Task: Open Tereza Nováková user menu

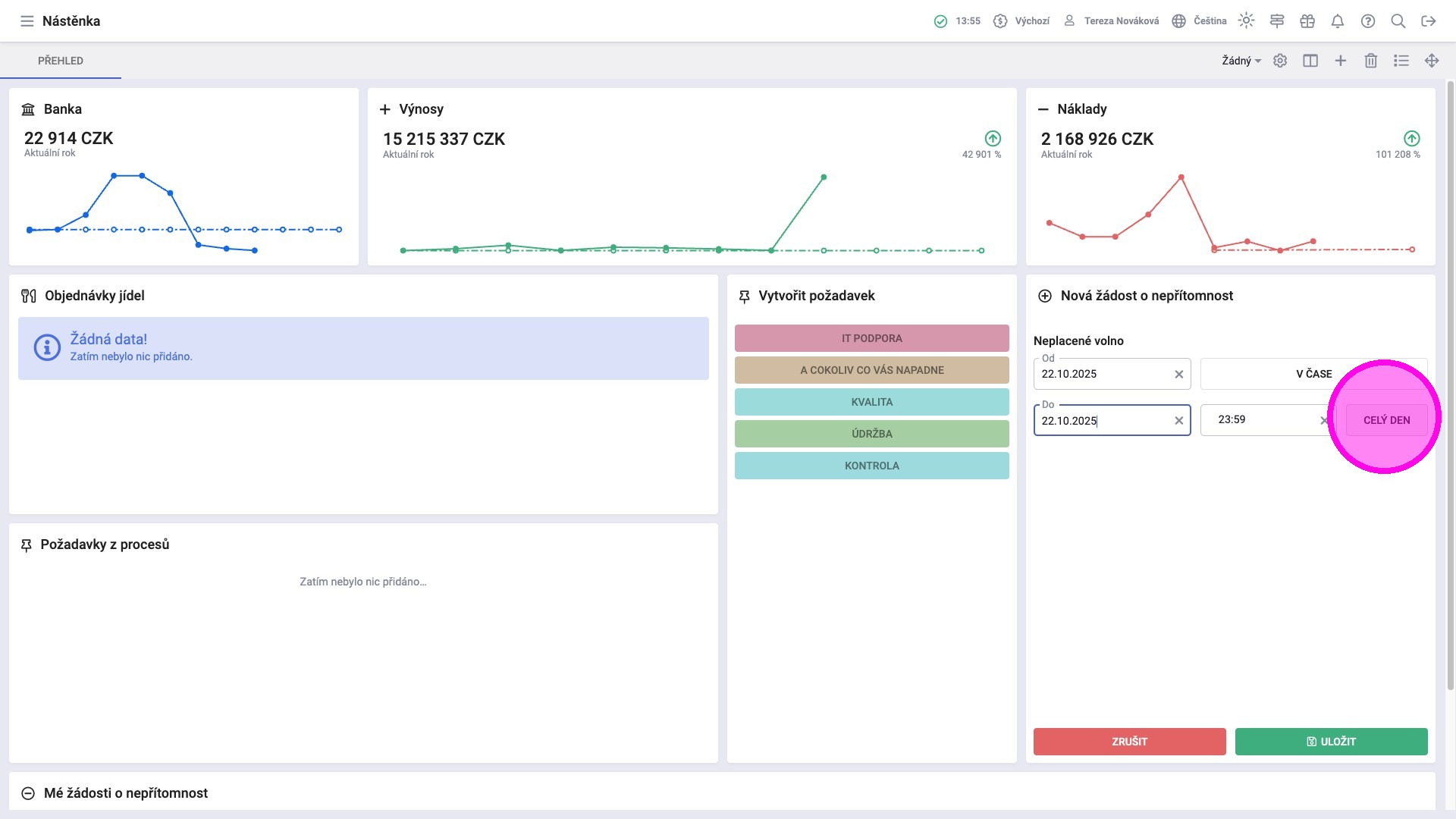Action: coord(1112,21)
